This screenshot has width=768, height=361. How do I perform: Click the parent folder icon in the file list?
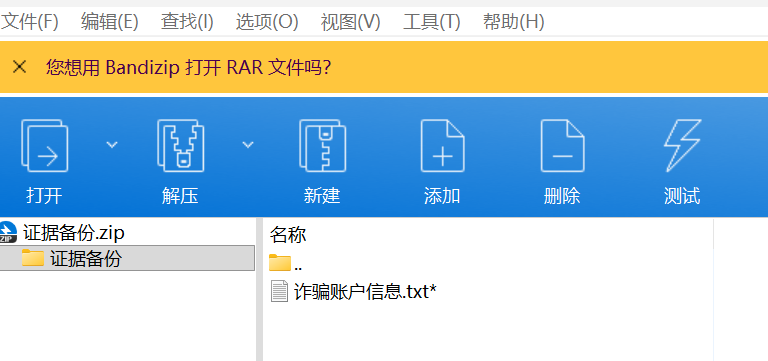click(x=280, y=263)
